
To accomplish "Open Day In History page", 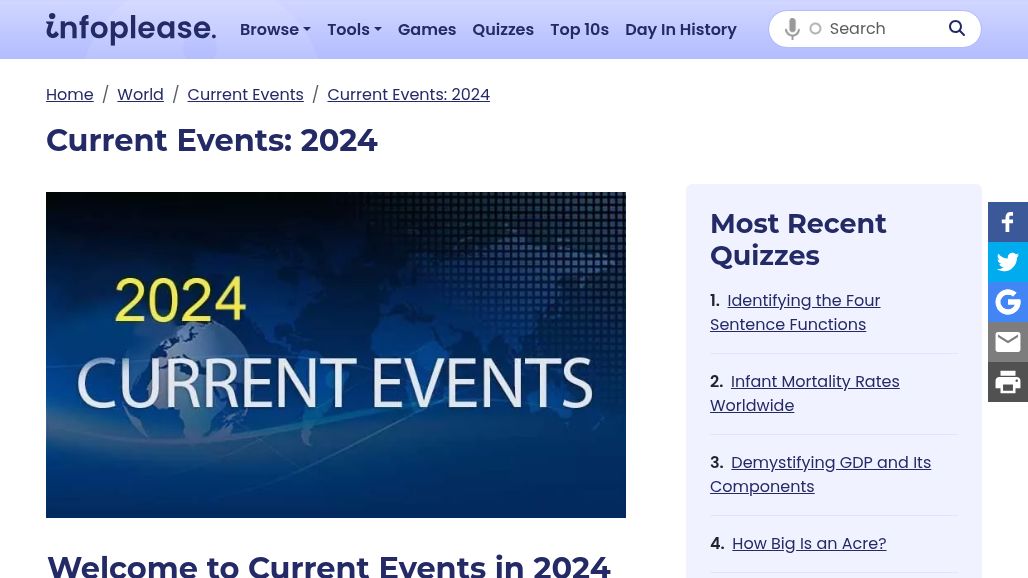I will pyautogui.click(x=681, y=29).
